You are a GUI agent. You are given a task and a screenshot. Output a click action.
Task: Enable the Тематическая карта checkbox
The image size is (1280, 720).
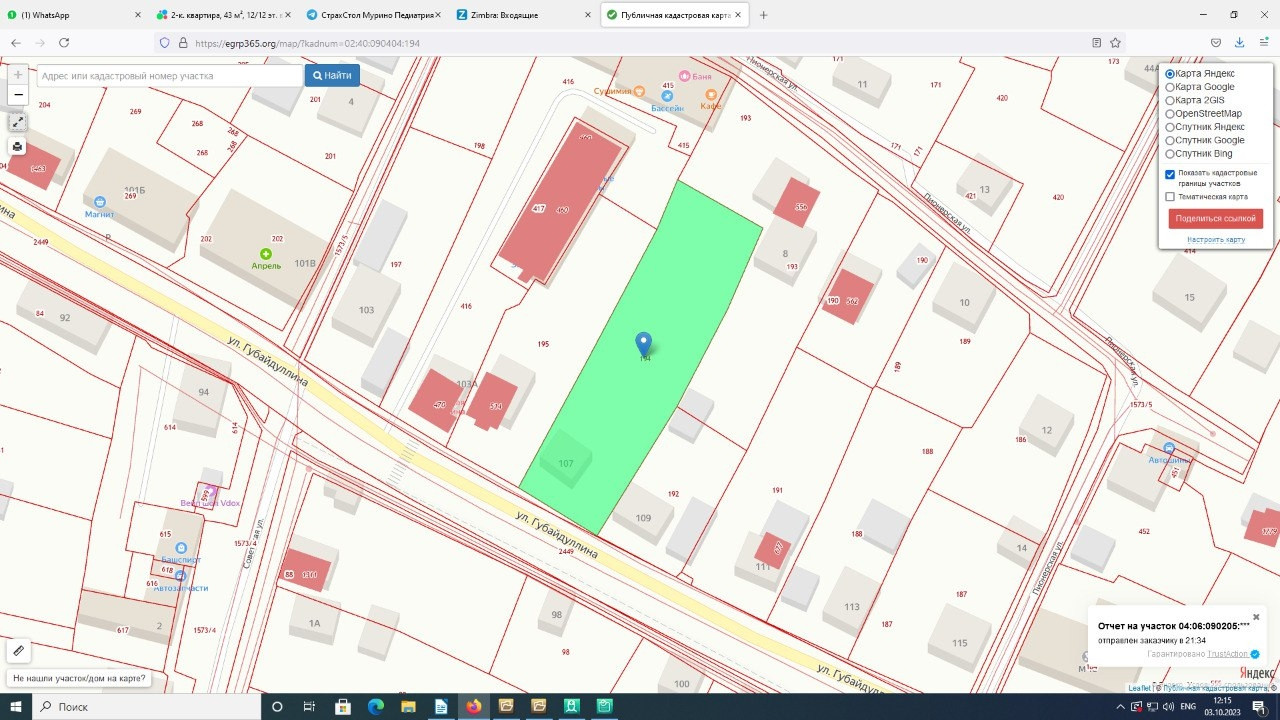click(x=1170, y=197)
